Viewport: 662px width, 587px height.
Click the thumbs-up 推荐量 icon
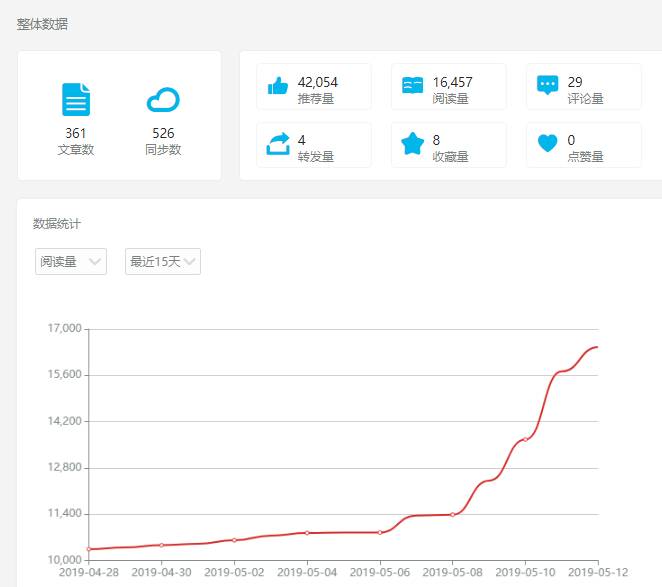coord(278,86)
